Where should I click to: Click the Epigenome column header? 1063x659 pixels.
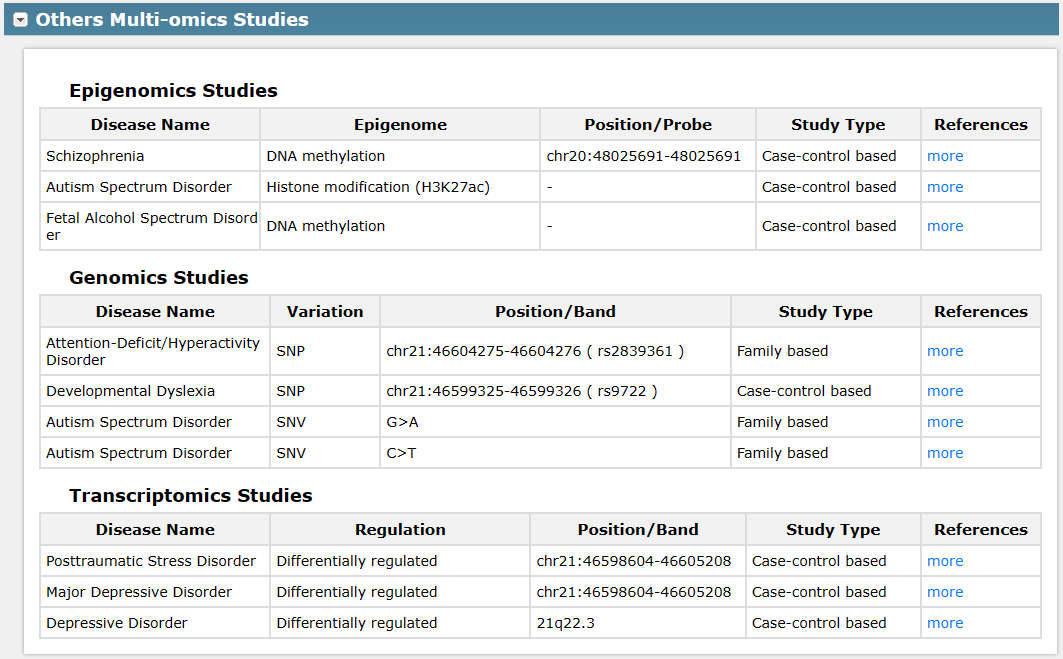click(400, 125)
